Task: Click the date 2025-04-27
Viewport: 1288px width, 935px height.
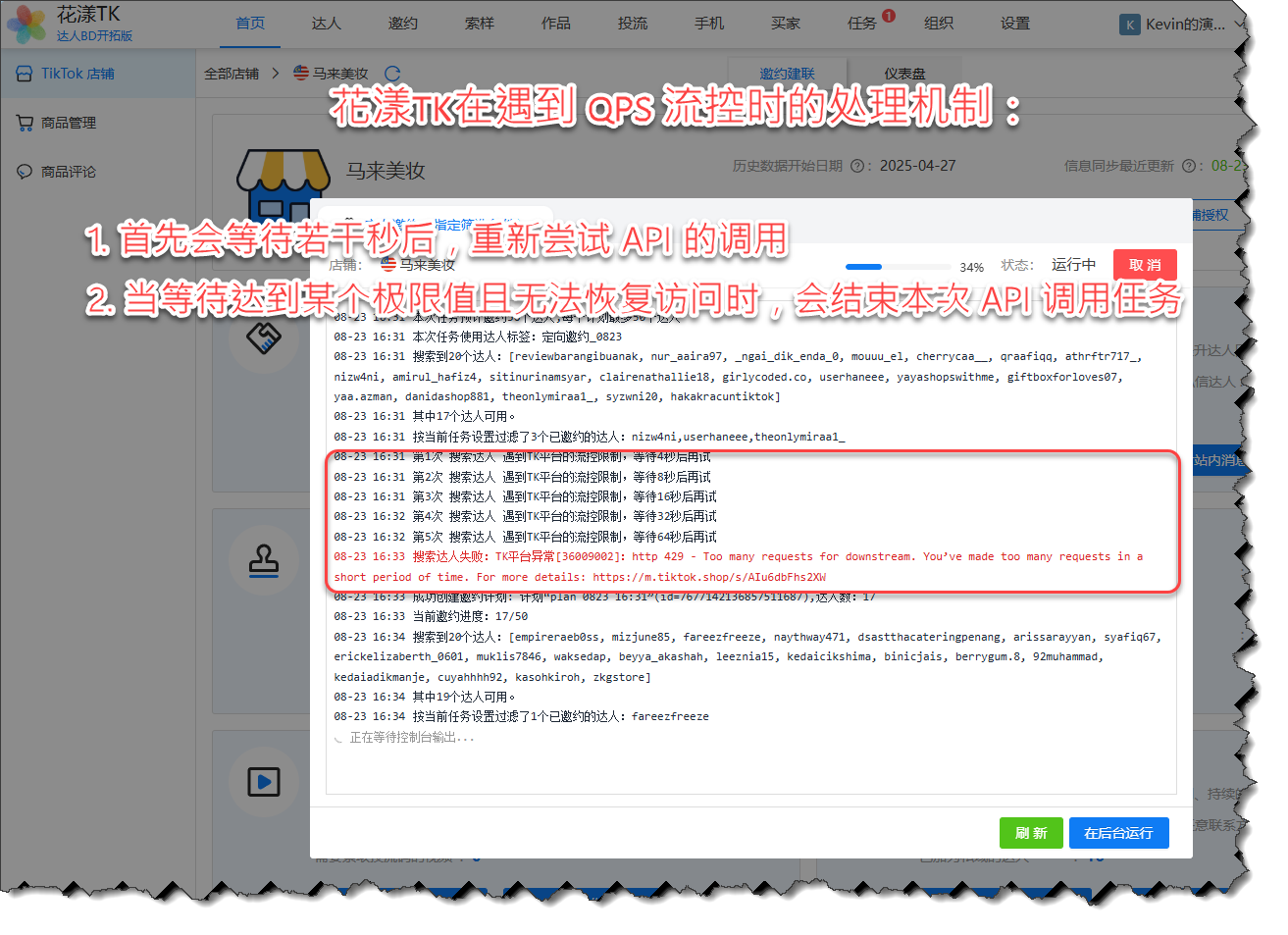Action: click(x=917, y=166)
